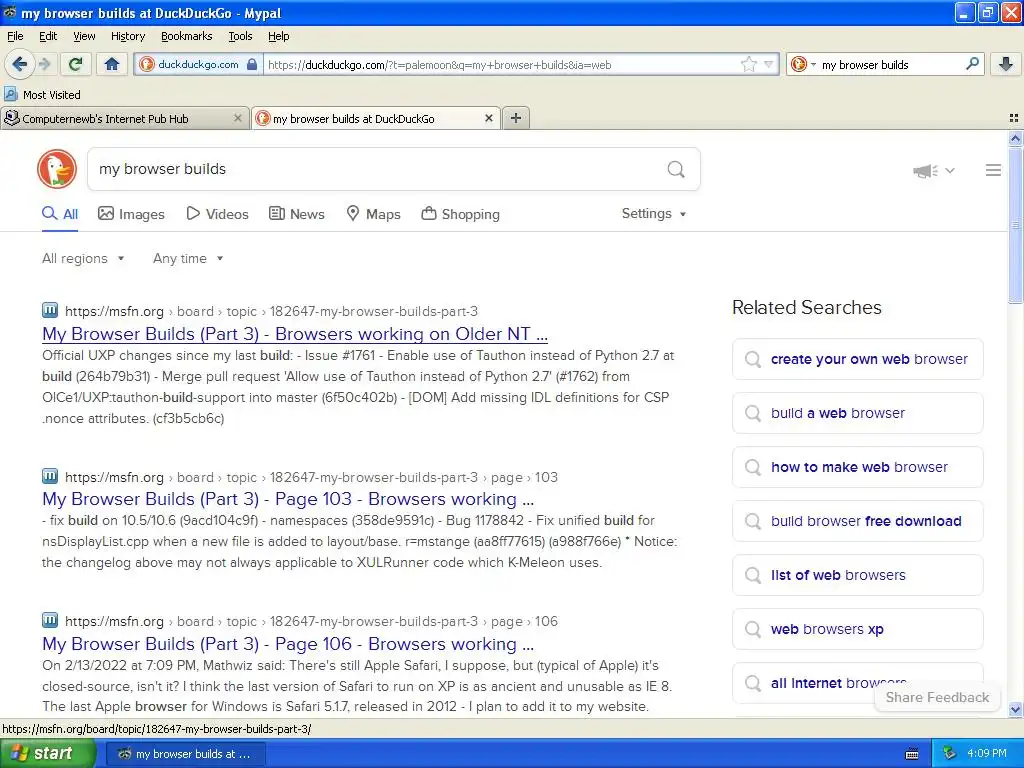The image size is (1024, 768).
Task: Click the page scrollbar down arrow
Action: [1015, 709]
